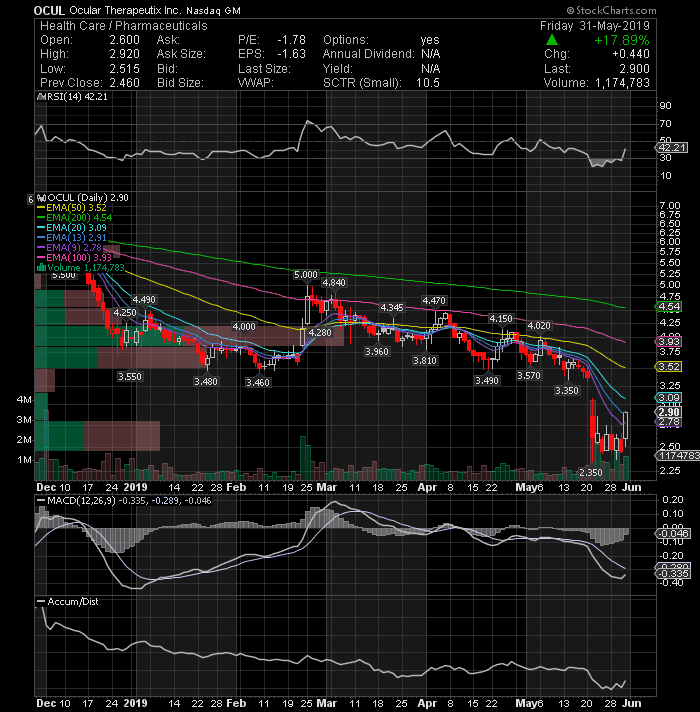The height and width of the screenshot is (712, 700).
Task: Click the OCUL (Daily) 2.90 legend entry
Action: [83, 198]
